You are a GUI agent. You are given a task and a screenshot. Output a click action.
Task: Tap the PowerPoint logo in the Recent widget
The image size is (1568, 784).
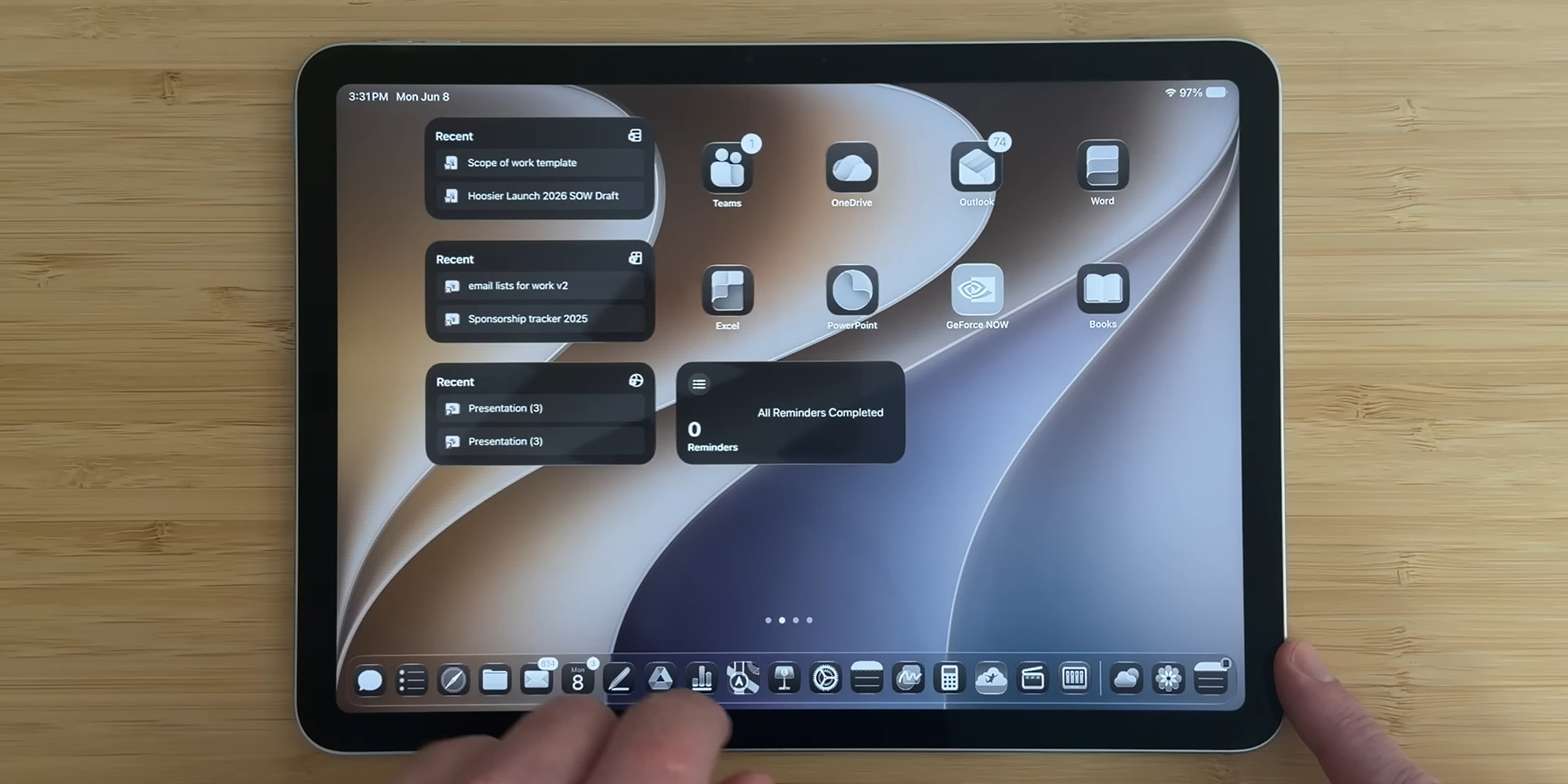636,380
